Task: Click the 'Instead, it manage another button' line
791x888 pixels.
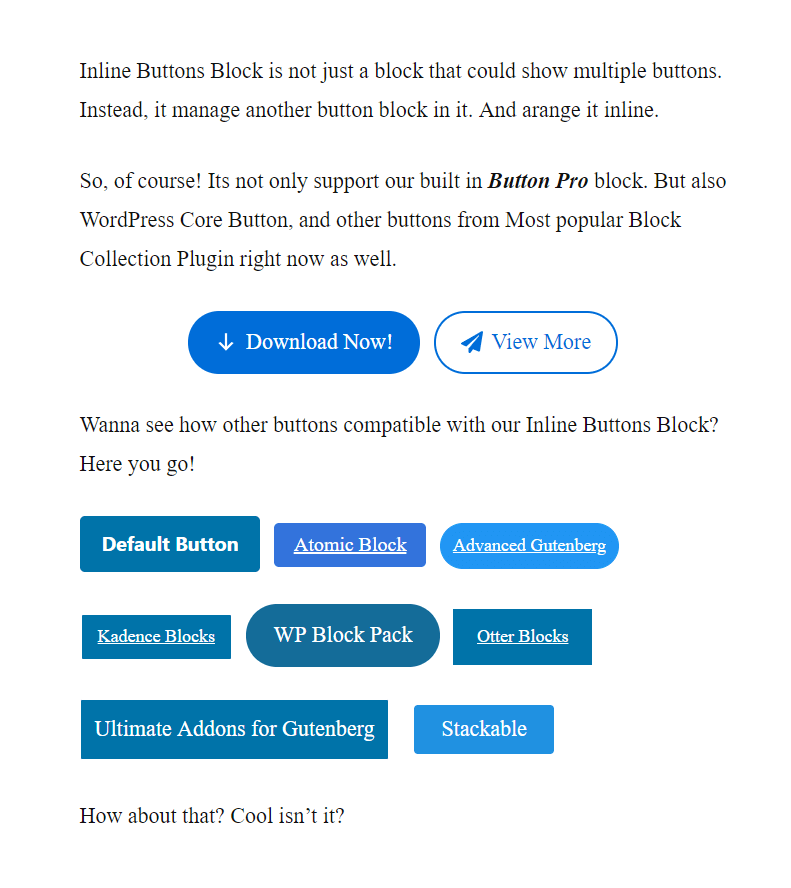Action: tap(369, 110)
